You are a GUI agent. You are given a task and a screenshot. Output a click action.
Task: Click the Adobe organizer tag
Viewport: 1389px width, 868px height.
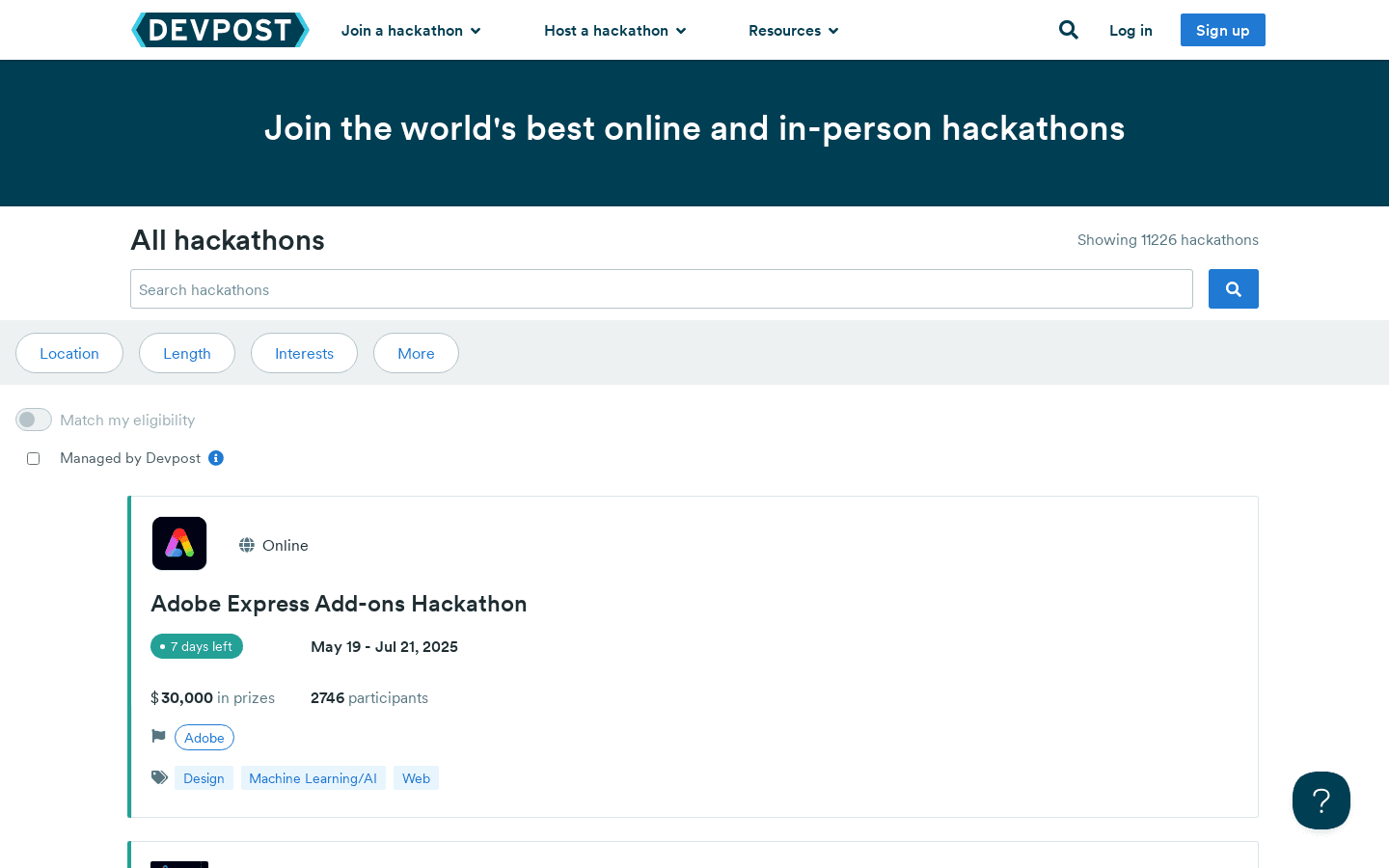click(204, 738)
